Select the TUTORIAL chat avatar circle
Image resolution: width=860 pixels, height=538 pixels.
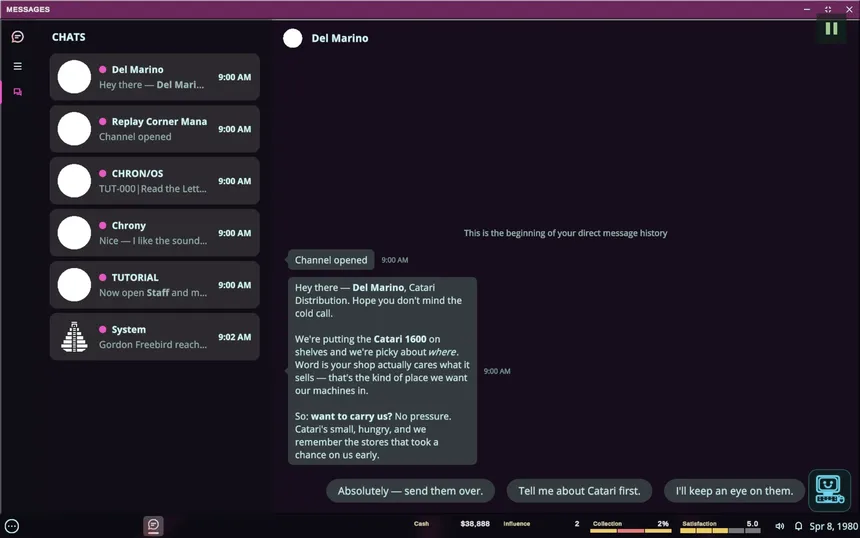(74, 285)
